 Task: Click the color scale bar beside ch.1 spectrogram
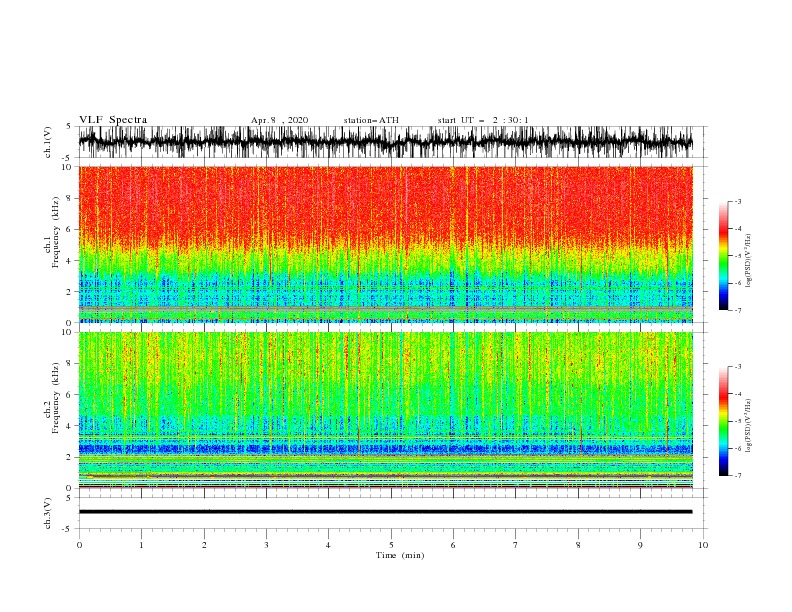tap(723, 256)
